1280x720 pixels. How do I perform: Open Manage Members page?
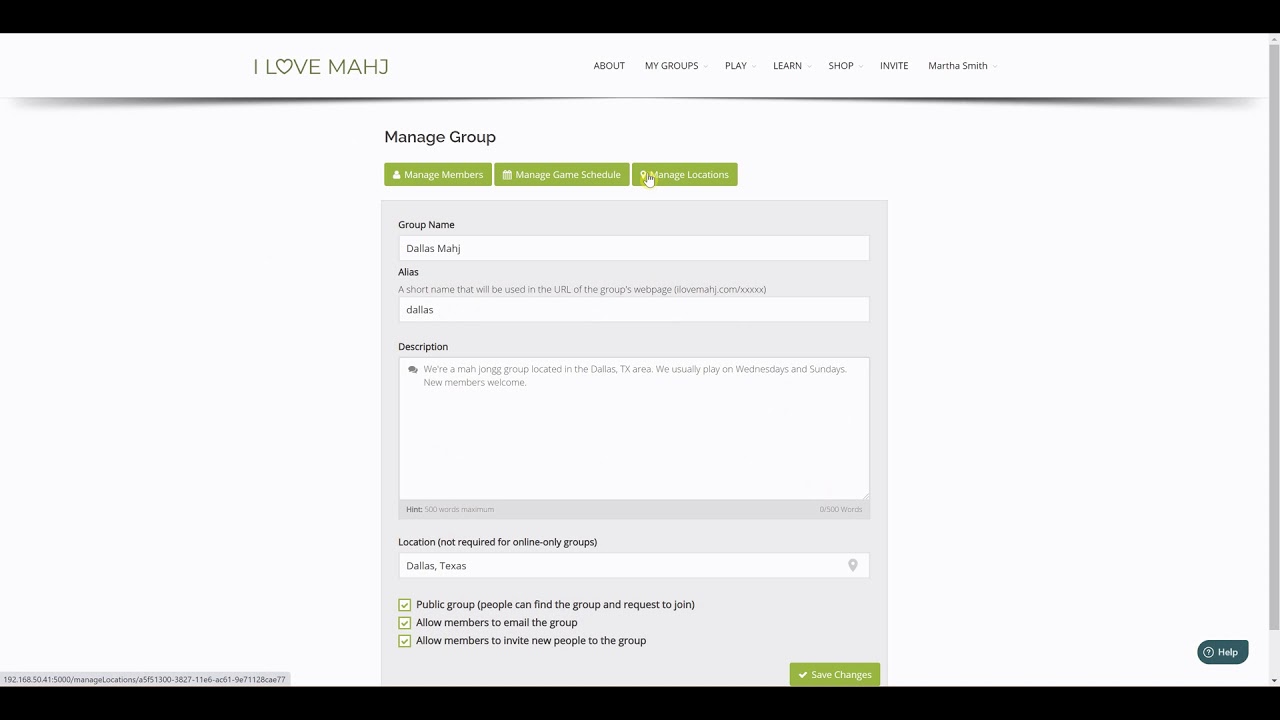pyautogui.click(x=438, y=175)
